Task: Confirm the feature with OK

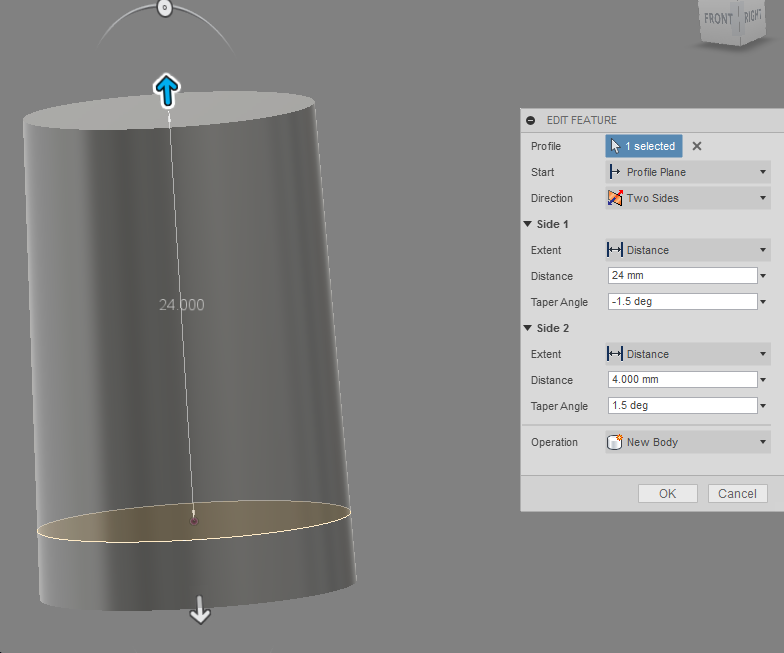Action: (x=668, y=494)
